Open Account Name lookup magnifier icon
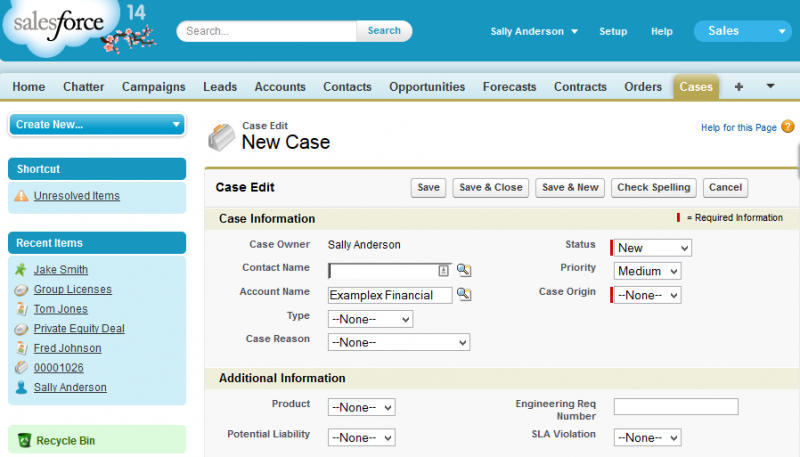The height and width of the screenshot is (457, 800). [464, 294]
